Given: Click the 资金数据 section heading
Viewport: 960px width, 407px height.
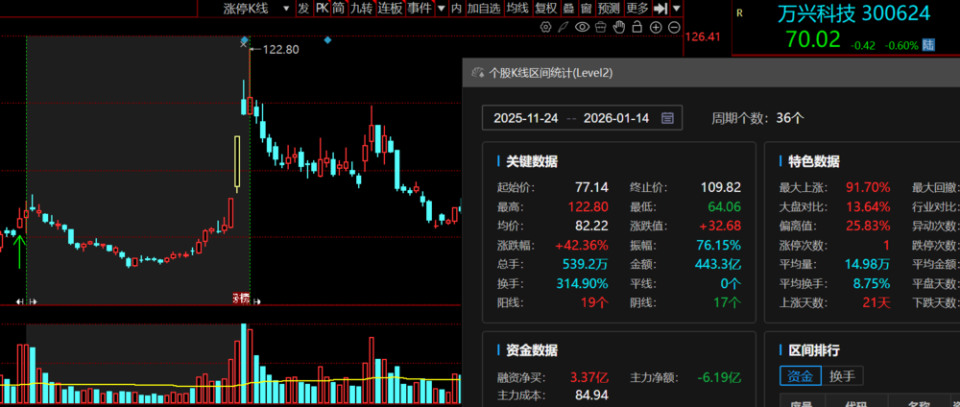Looking at the screenshot, I should coord(531,350).
